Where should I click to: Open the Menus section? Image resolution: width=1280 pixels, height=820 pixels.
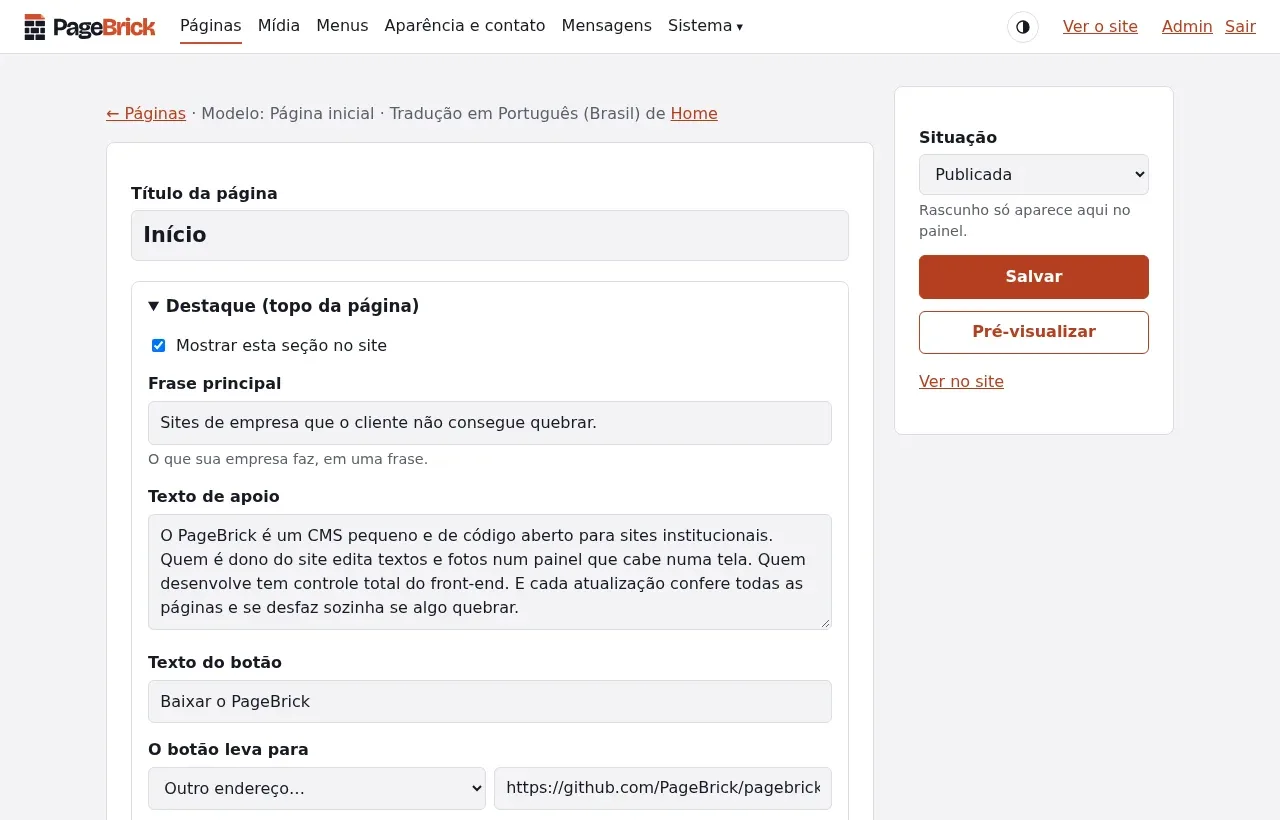tap(342, 26)
